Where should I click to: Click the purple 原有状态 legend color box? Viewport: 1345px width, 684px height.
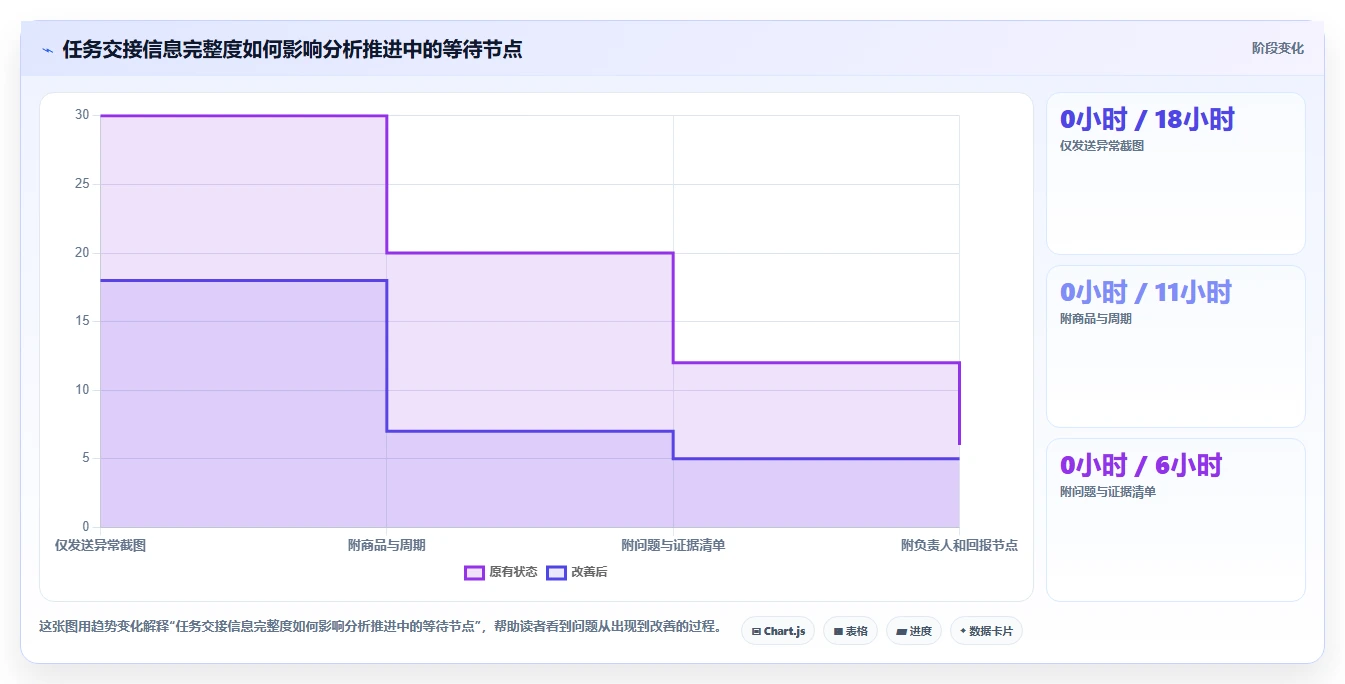coord(474,572)
